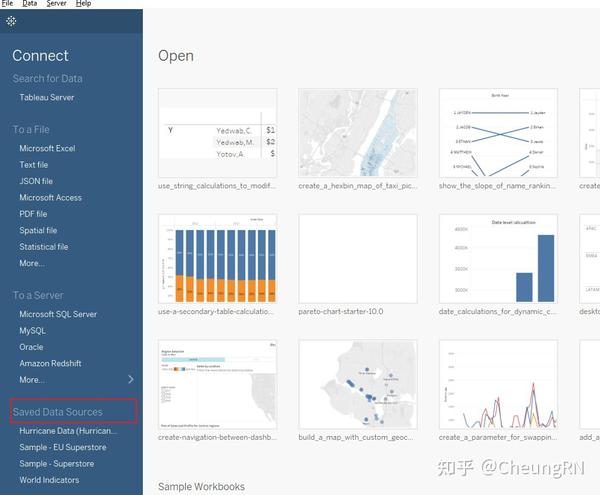Open World Indicators data source
This screenshot has width=600, height=495.
tap(49, 480)
